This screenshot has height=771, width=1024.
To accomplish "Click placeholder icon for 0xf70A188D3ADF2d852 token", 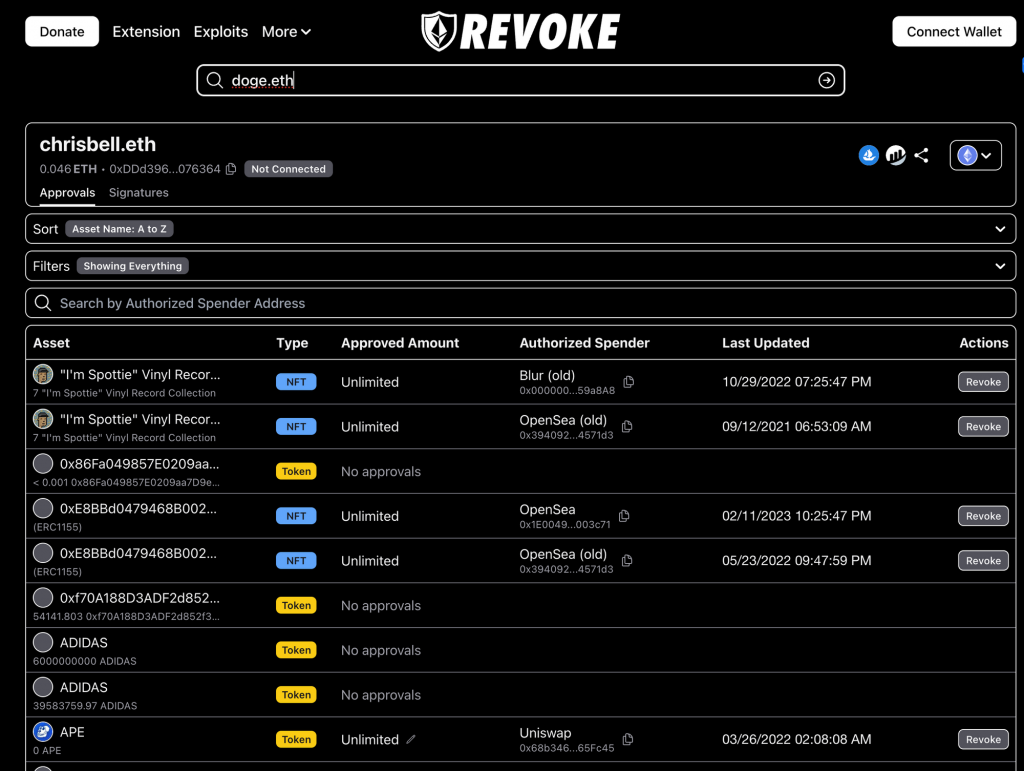I will (x=43, y=597).
